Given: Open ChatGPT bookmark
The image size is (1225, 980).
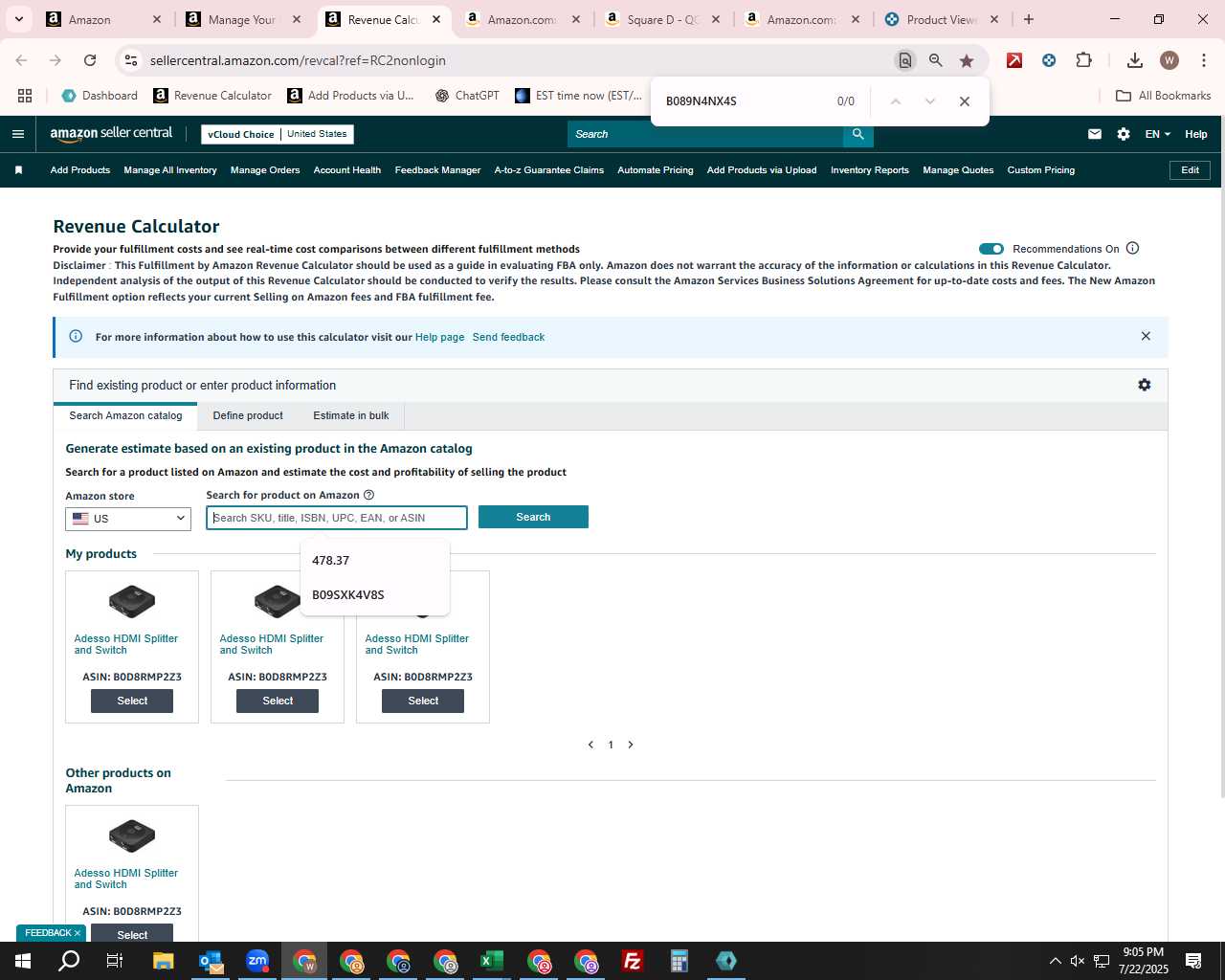Looking at the screenshot, I should point(467,96).
